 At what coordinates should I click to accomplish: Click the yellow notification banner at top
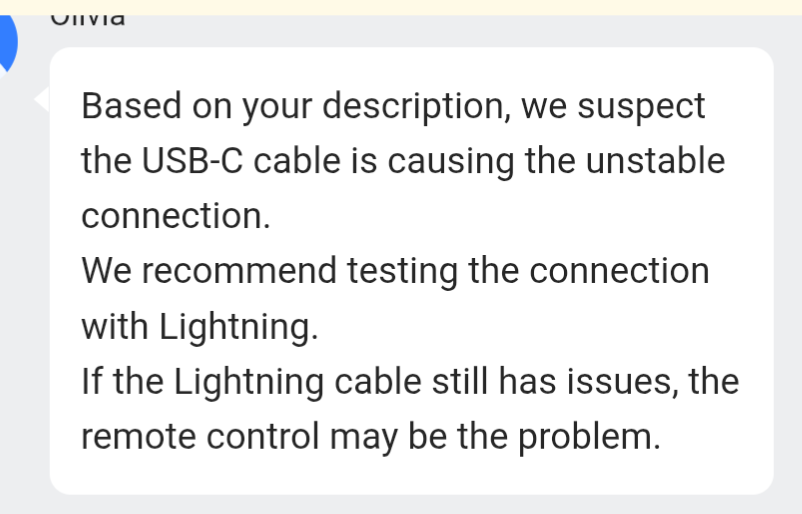401,7
